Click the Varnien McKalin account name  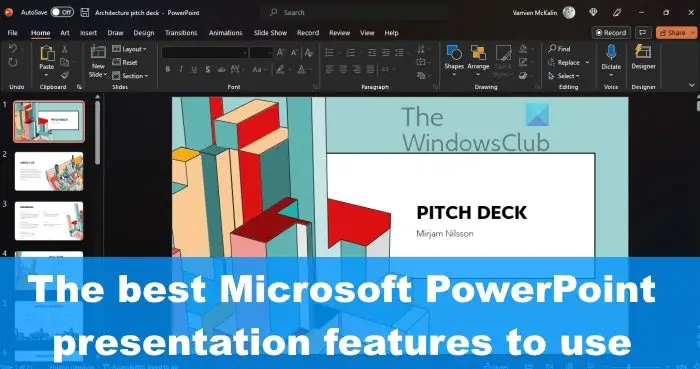(535, 12)
